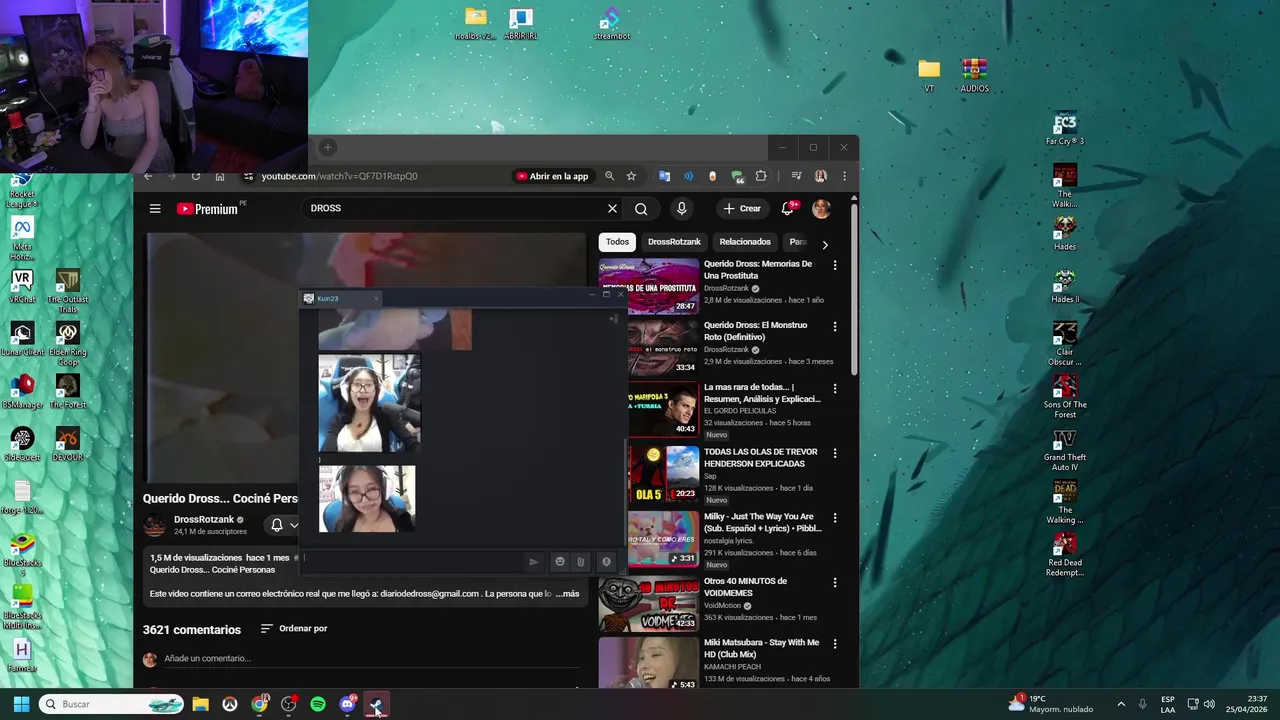This screenshot has height=720, width=1280.
Task: Open Milky - Just The Way You Are video
Action: tap(763, 522)
